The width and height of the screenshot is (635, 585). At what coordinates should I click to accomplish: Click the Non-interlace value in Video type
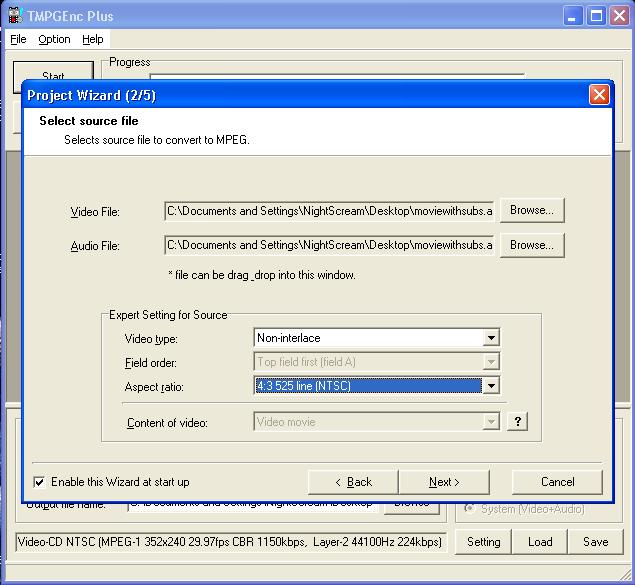click(x=289, y=338)
